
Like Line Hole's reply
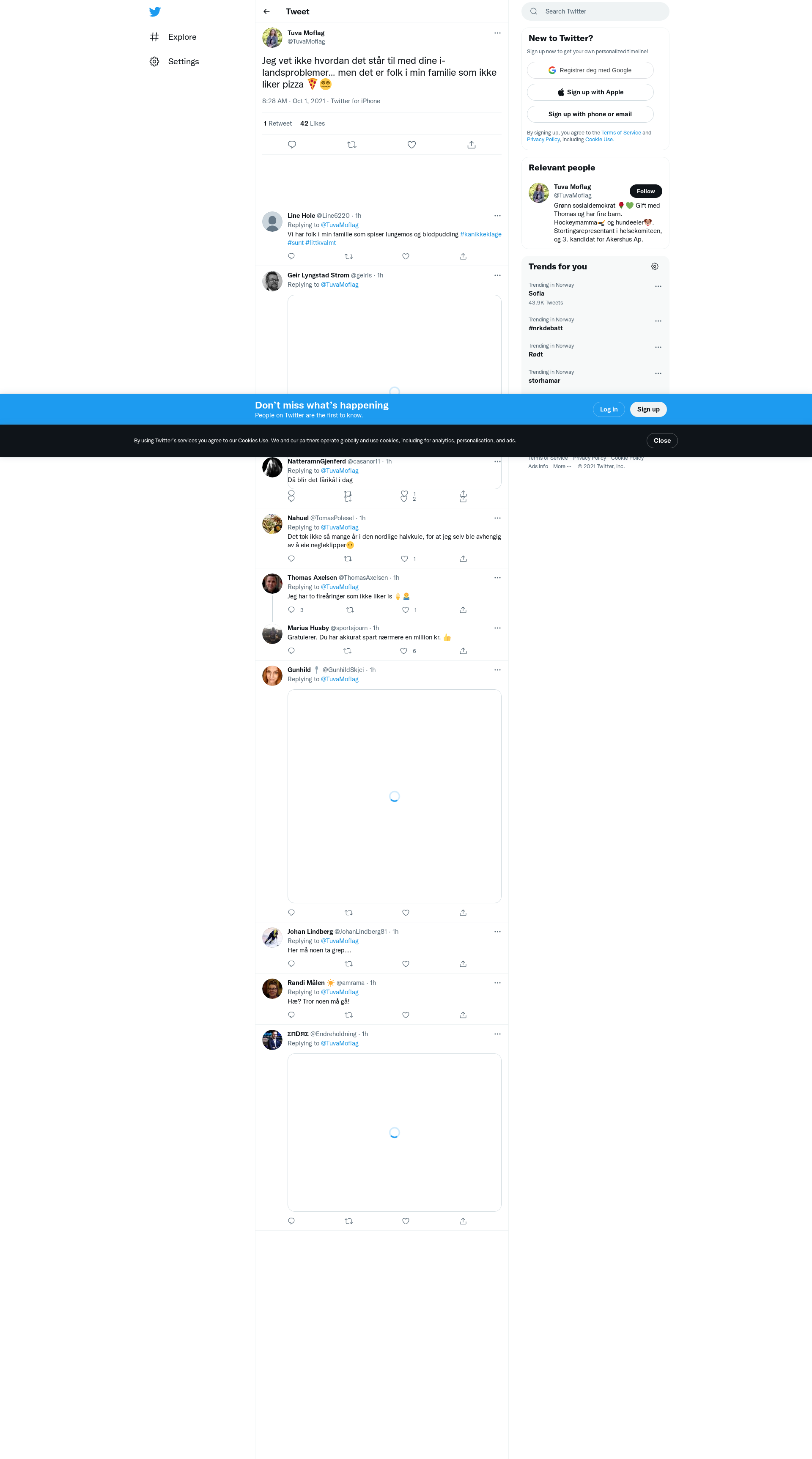(406, 257)
